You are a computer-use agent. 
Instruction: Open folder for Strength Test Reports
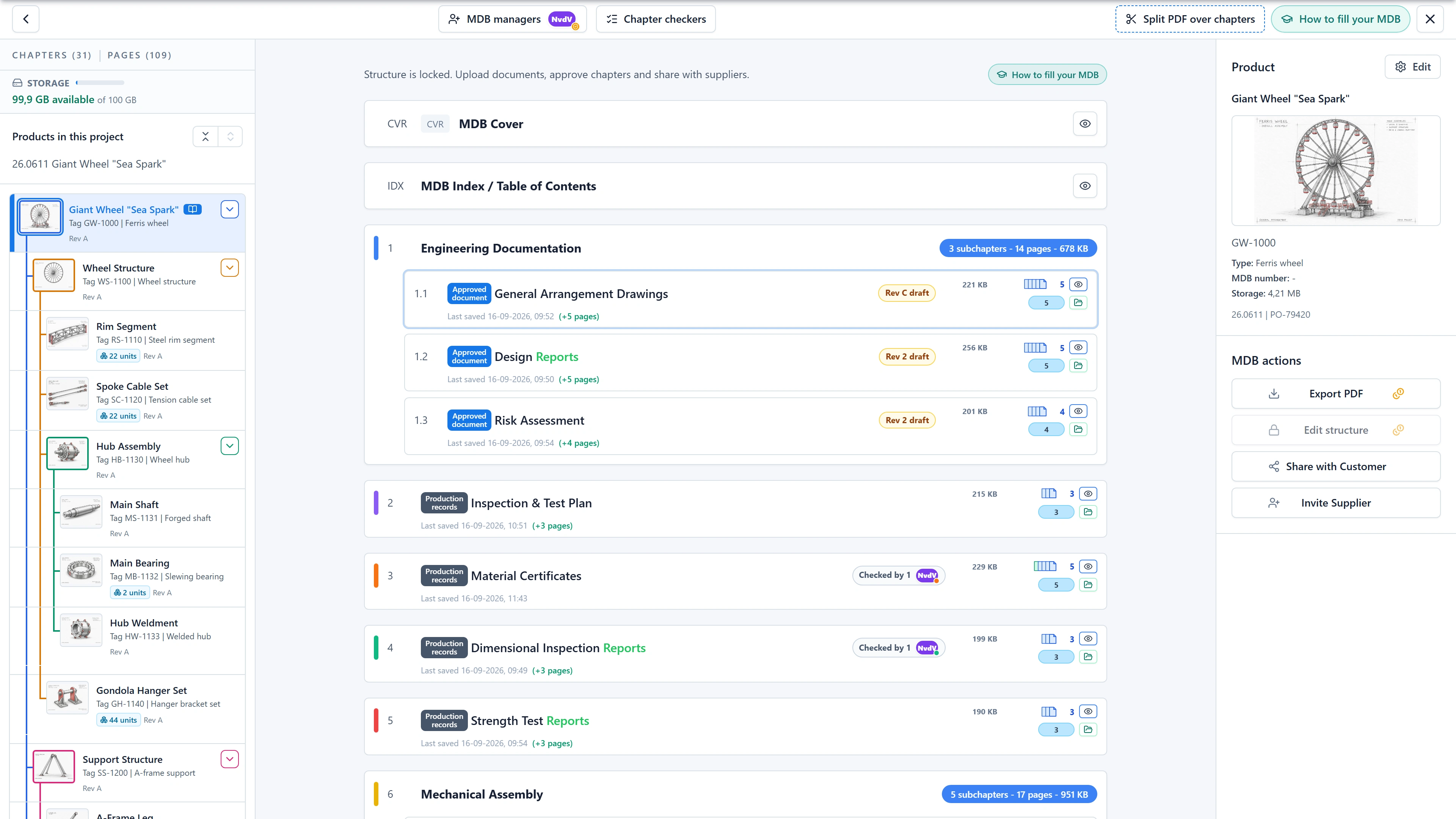(1087, 730)
